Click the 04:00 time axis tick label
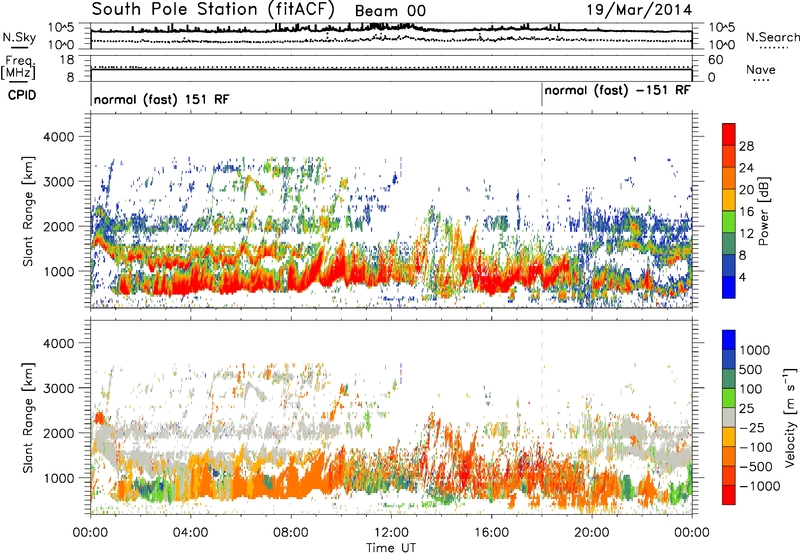The width and height of the screenshot is (800, 554). pos(190,533)
